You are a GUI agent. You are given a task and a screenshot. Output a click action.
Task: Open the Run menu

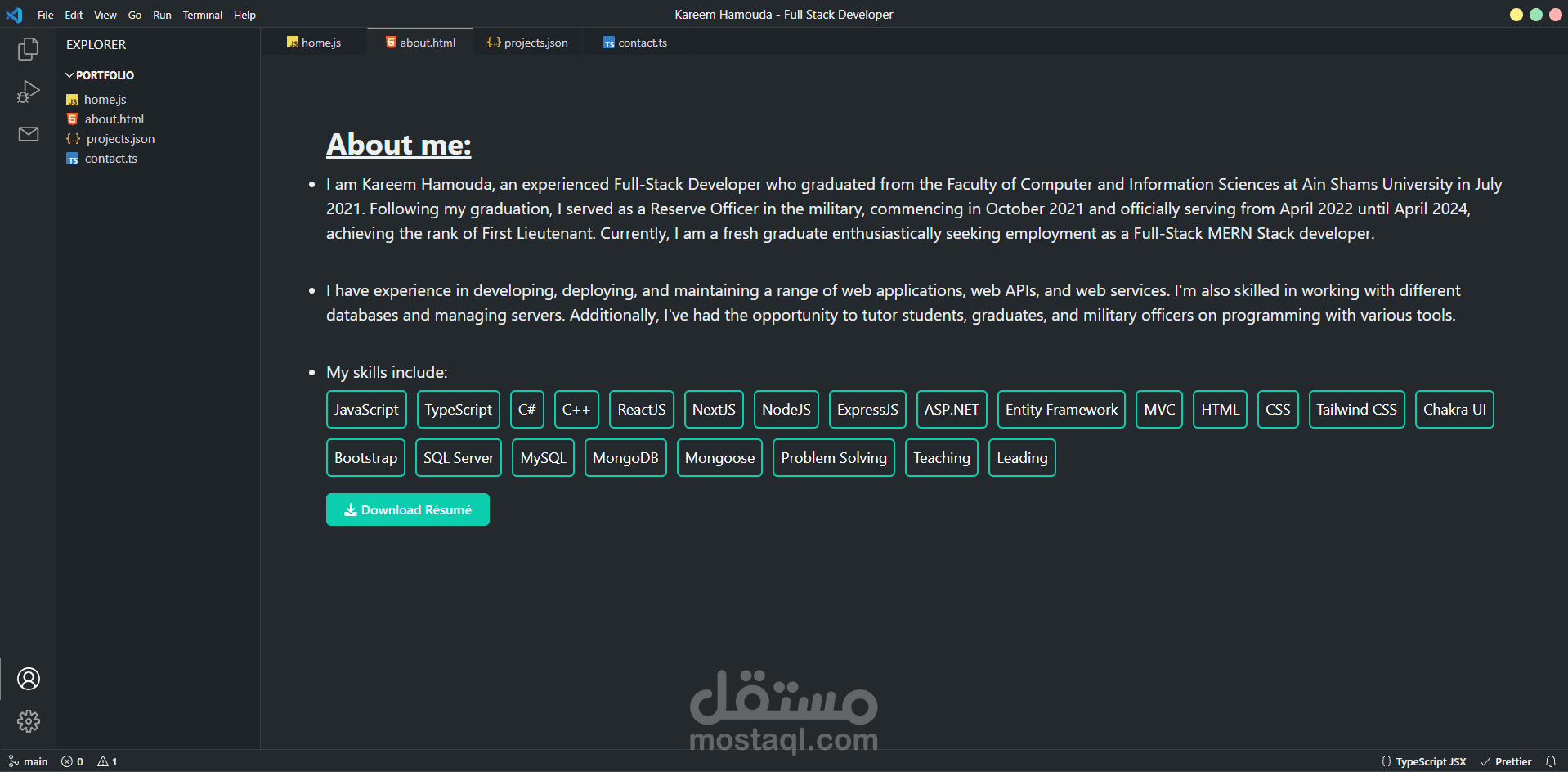click(x=162, y=15)
